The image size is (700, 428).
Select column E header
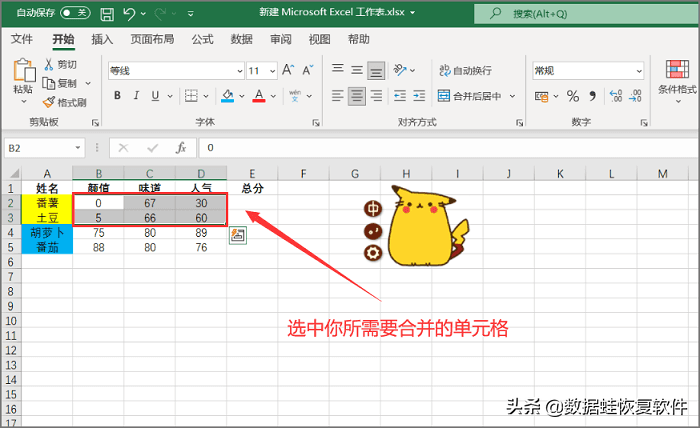click(252, 173)
